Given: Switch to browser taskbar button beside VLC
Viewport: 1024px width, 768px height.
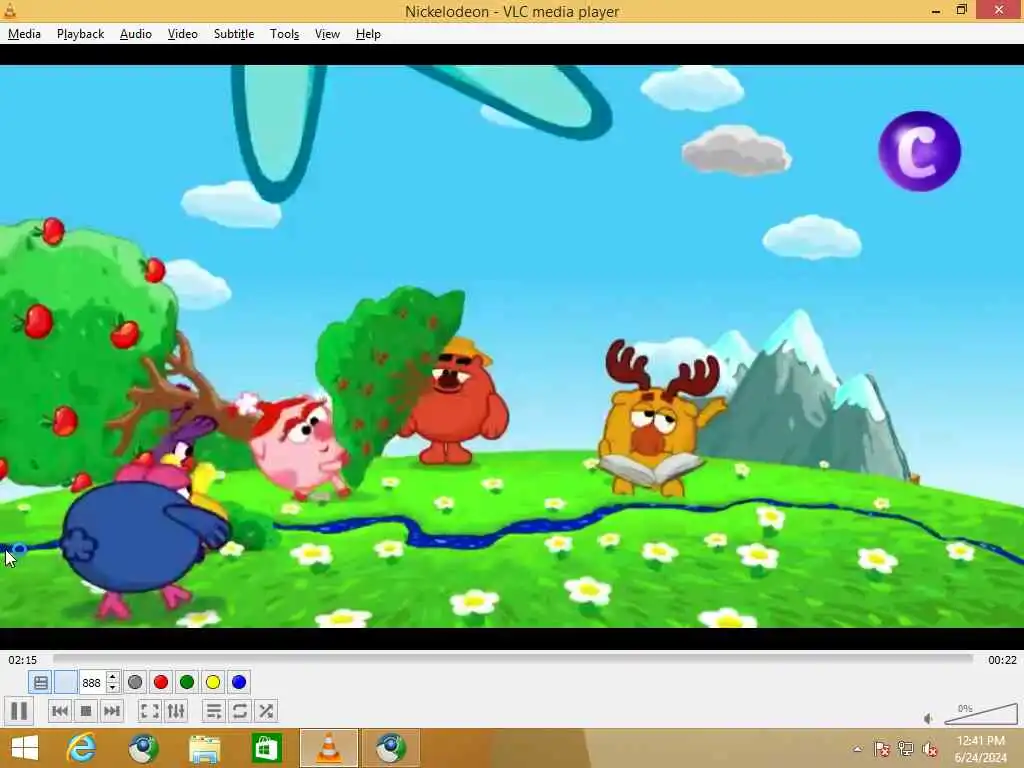Looking at the screenshot, I should click(391, 748).
